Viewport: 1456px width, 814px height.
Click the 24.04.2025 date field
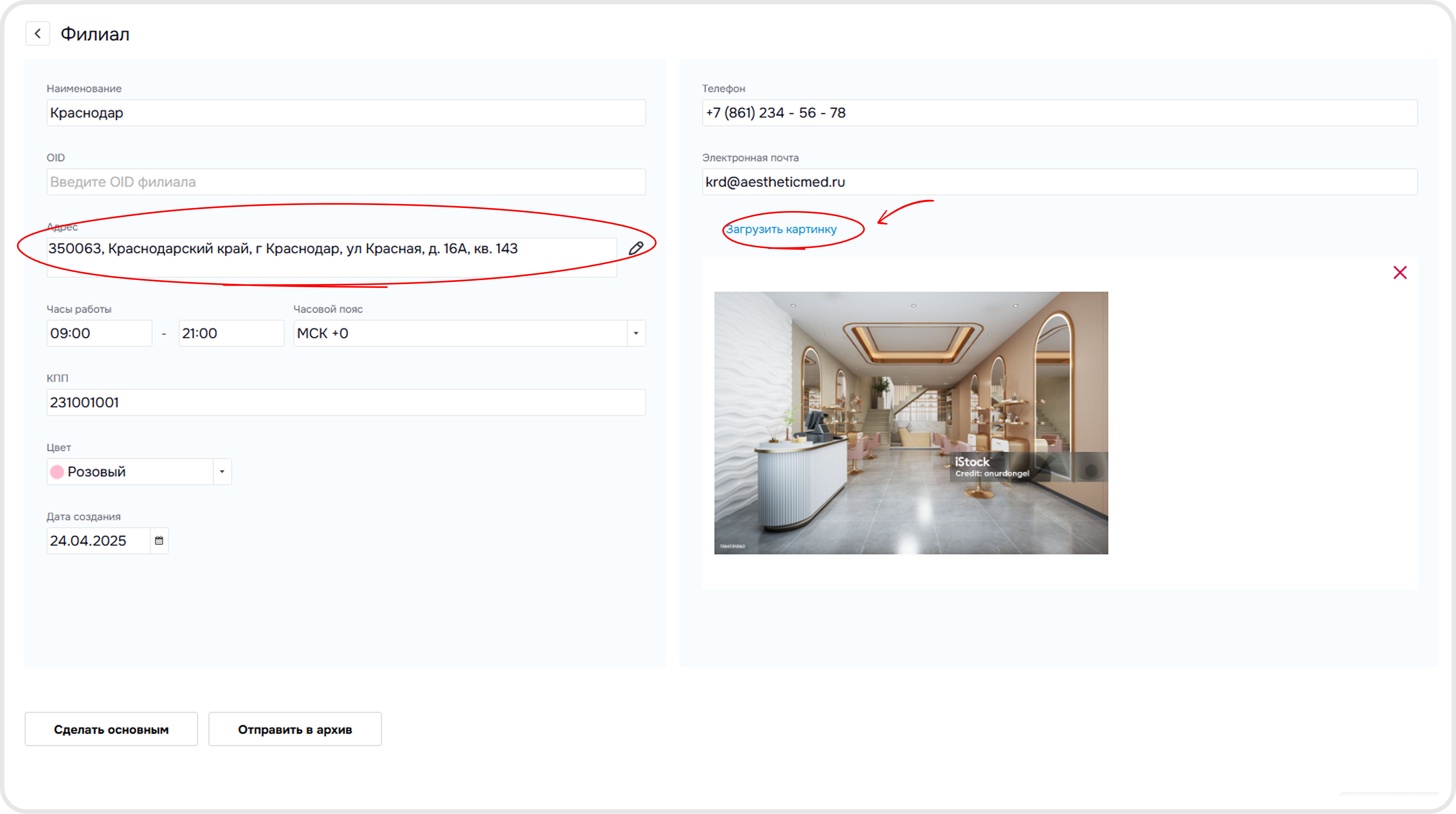pos(99,540)
